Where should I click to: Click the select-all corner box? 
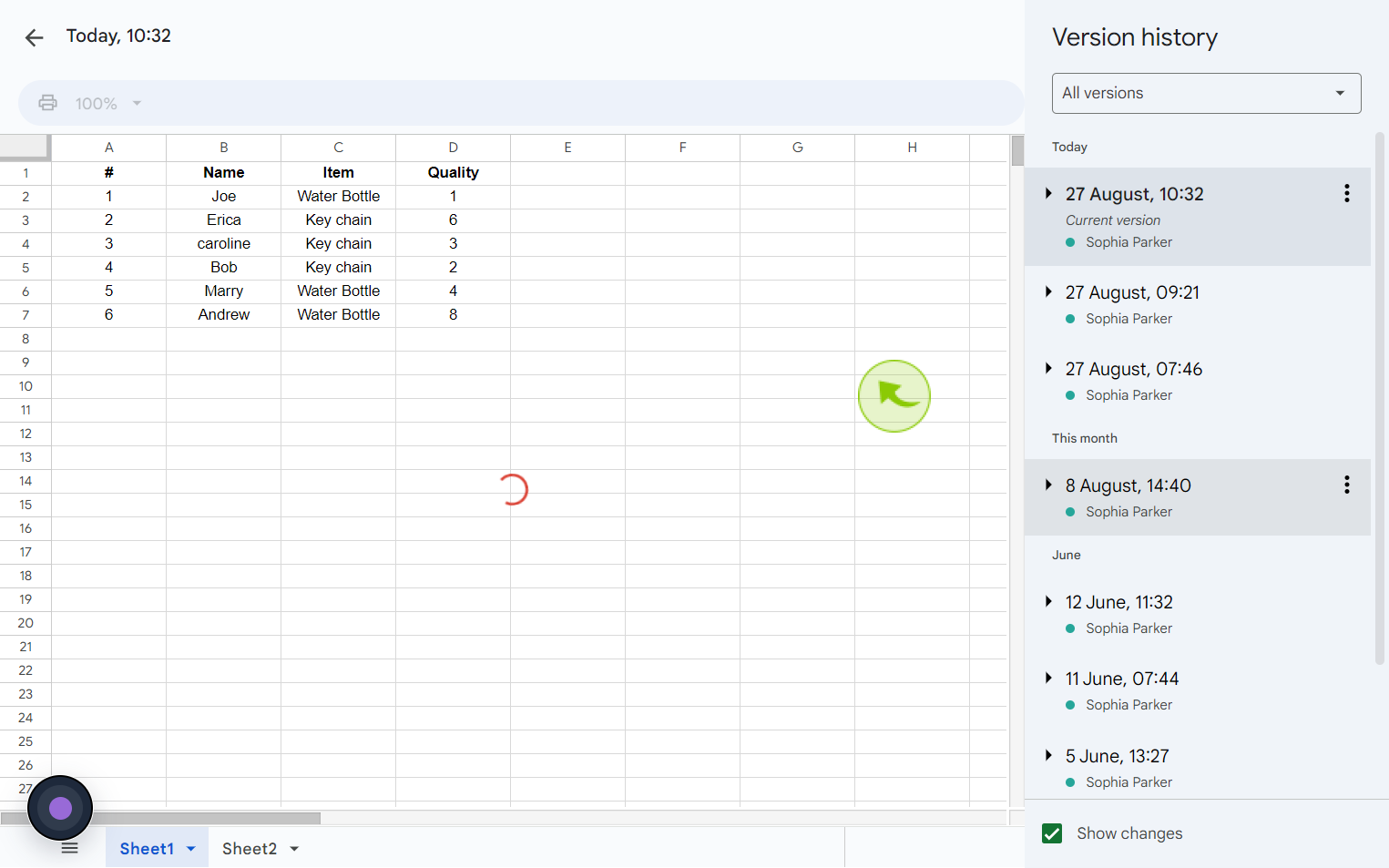point(25,148)
